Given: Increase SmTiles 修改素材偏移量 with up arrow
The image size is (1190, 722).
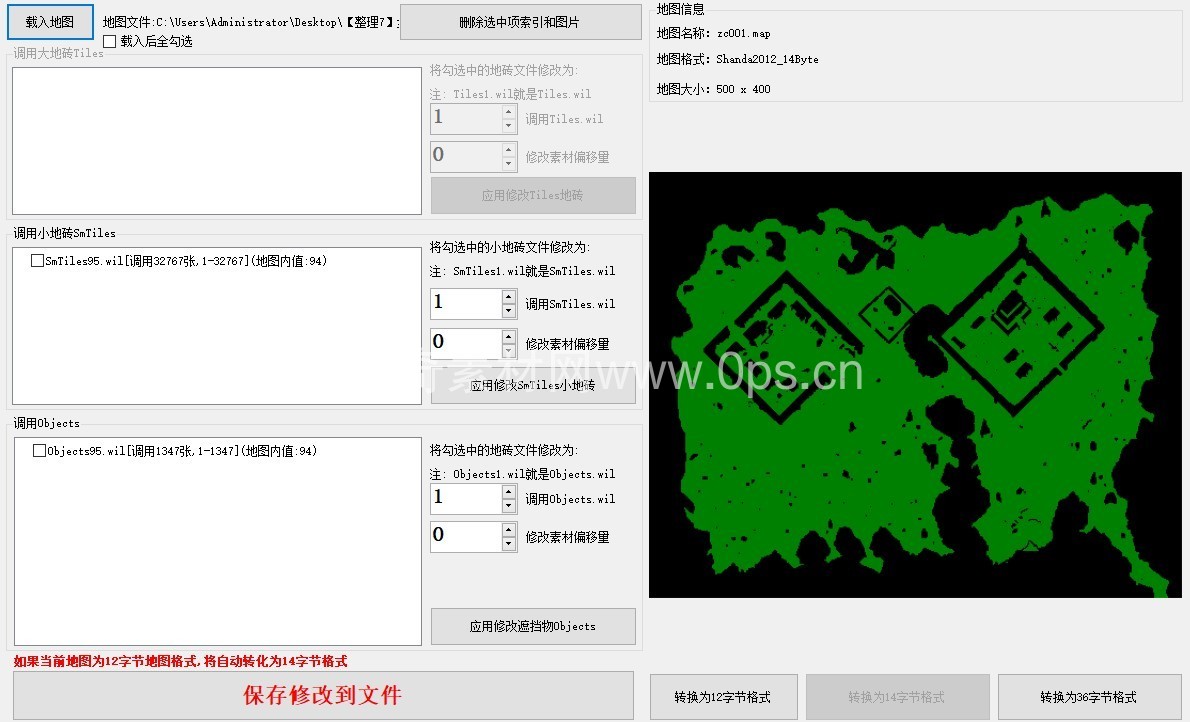Looking at the screenshot, I should coord(509,337).
